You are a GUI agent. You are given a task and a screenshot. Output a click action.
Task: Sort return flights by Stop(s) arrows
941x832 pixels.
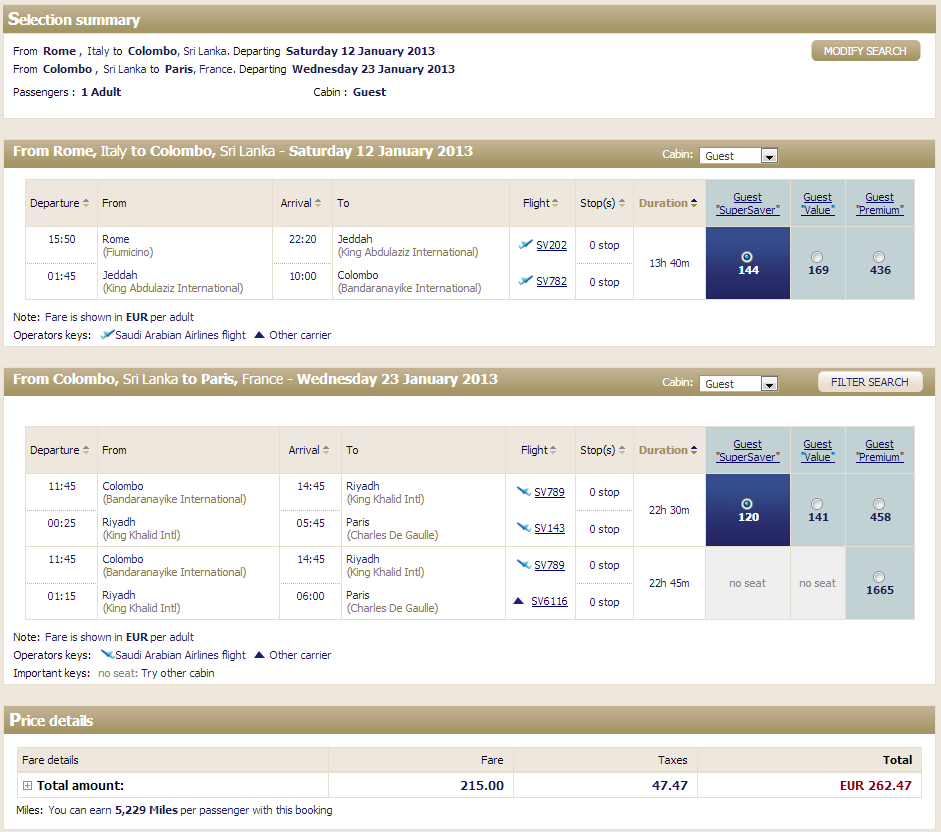pos(623,450)
